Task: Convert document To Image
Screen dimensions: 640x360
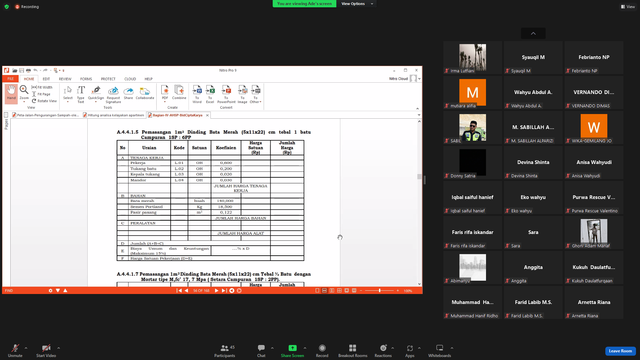Action: [x=242, y=94]
